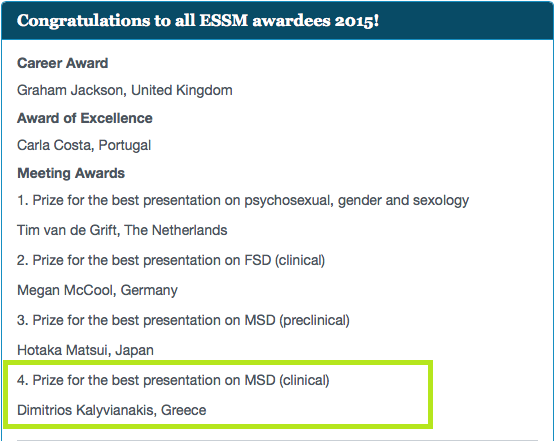The image size is (556, 441).
Task: Click Megan McCool, Germany entry
Action: [x=97, y=290]
